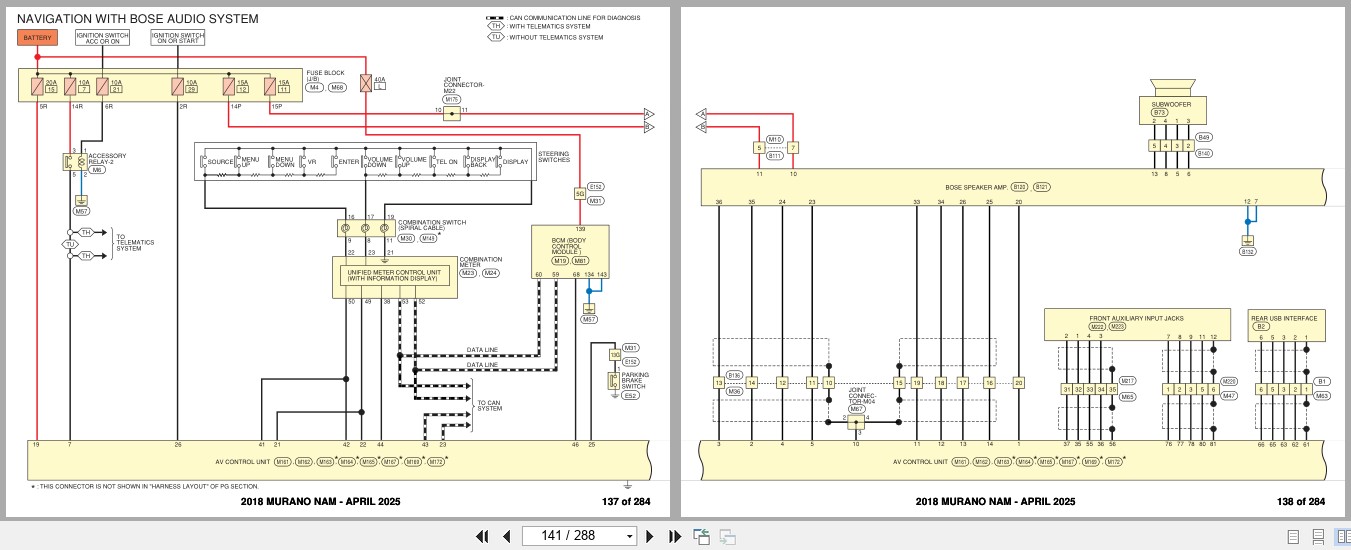Click the COMBINATION SWITCH (SPIRAL CABLE) label

430,226
